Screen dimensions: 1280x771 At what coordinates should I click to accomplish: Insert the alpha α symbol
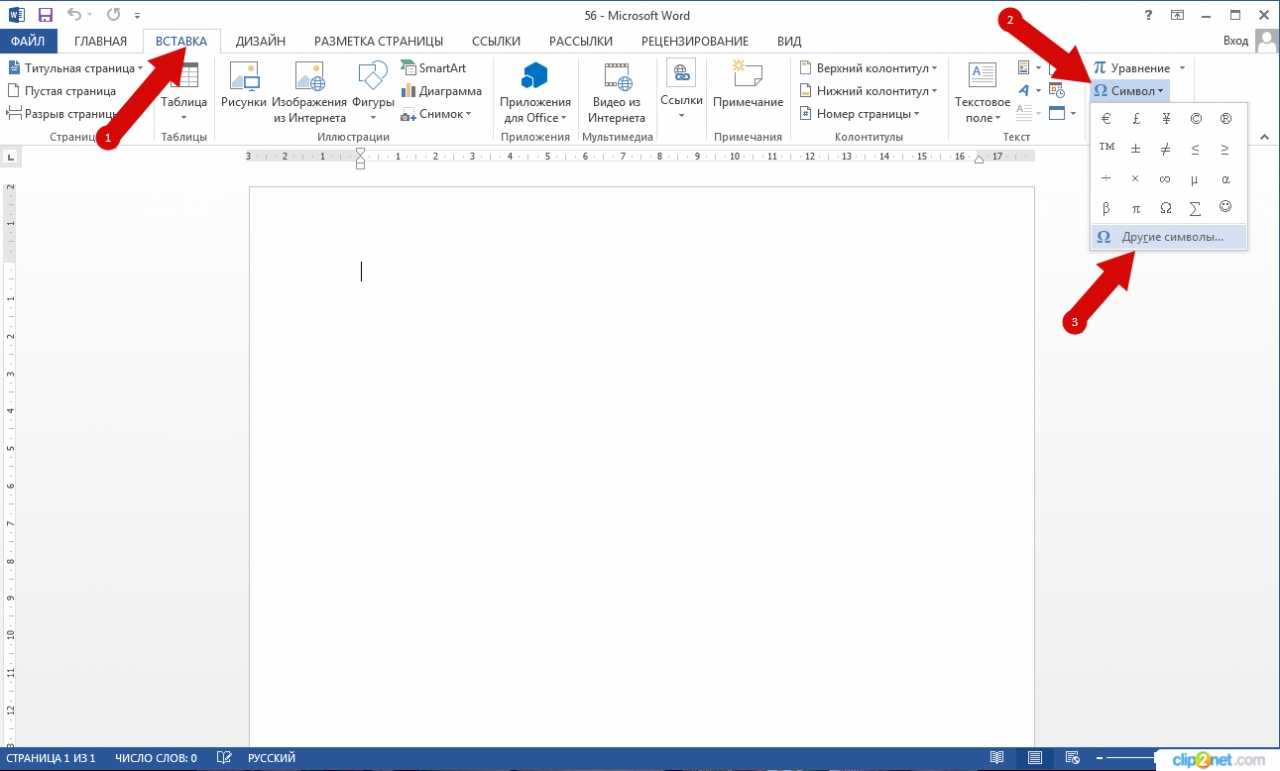(1226, 179)
